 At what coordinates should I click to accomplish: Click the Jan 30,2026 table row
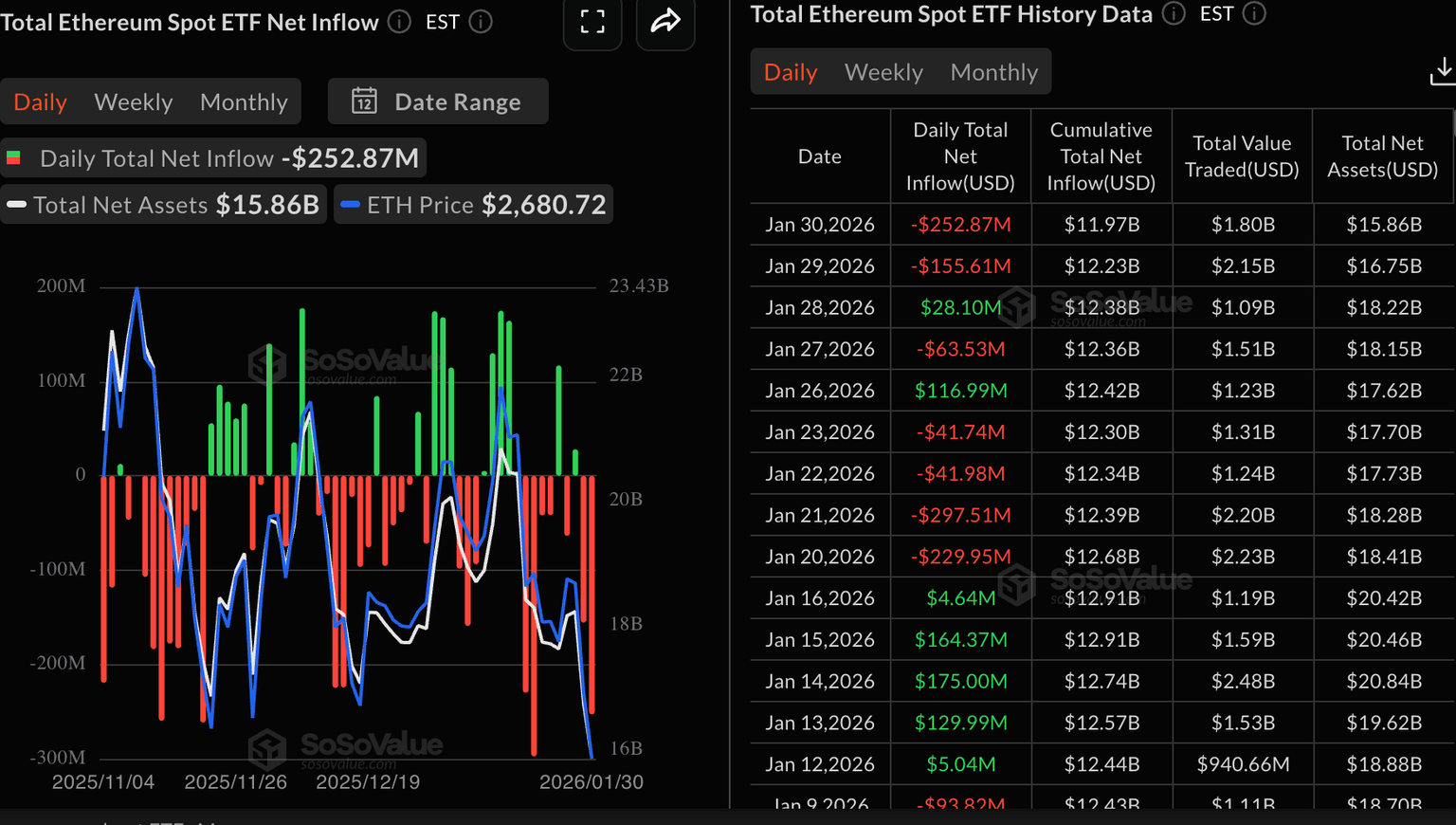tap(1100, 225)
